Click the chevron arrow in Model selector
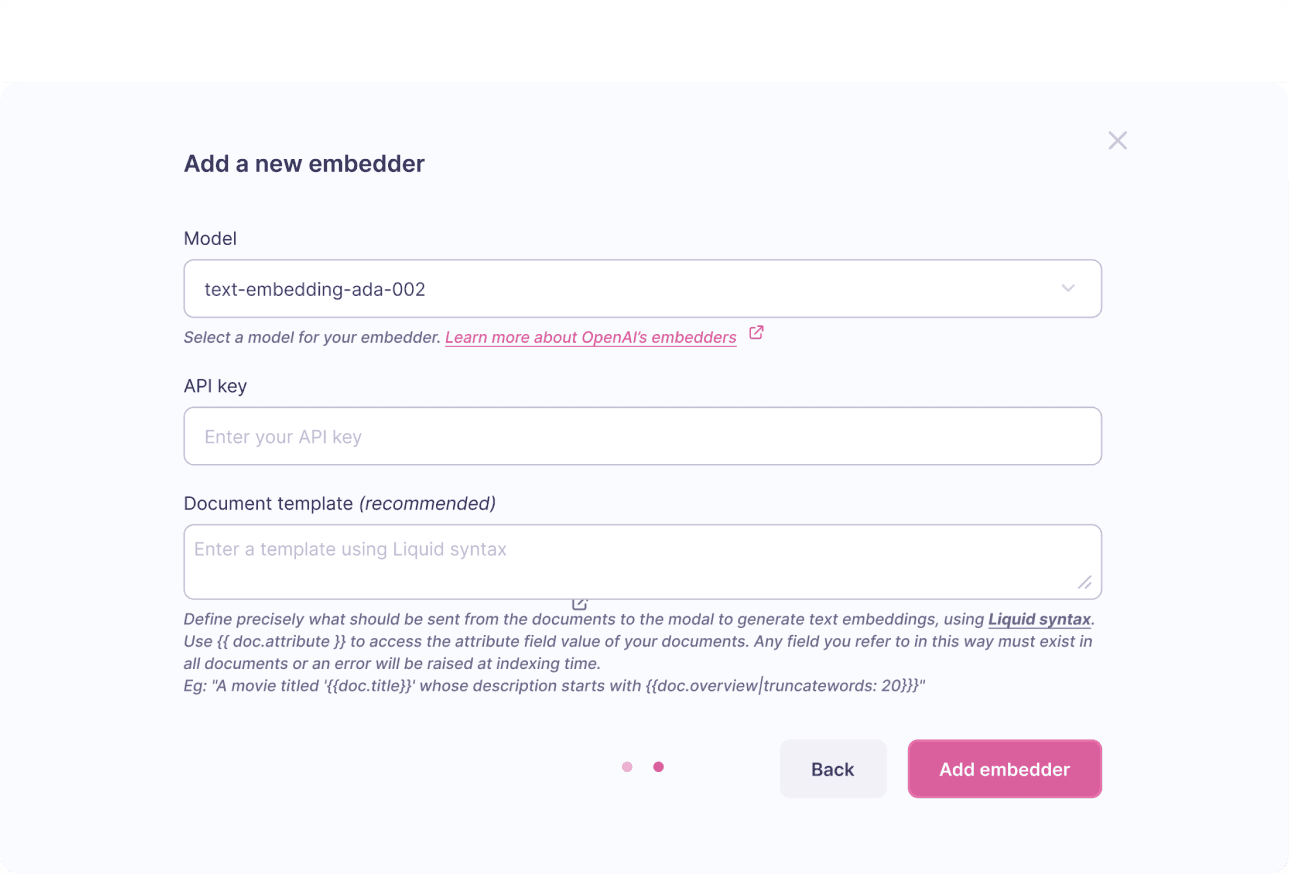The width and height of the screenshot is (1289, 874). 1068,289
